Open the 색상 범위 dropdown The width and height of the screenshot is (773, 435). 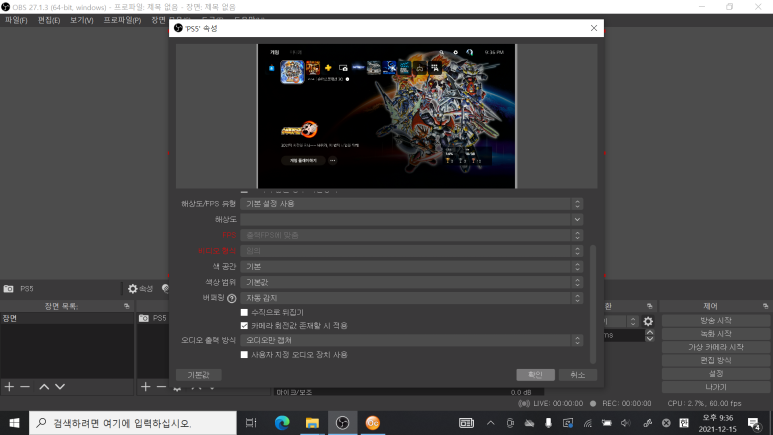coord(412,282)
